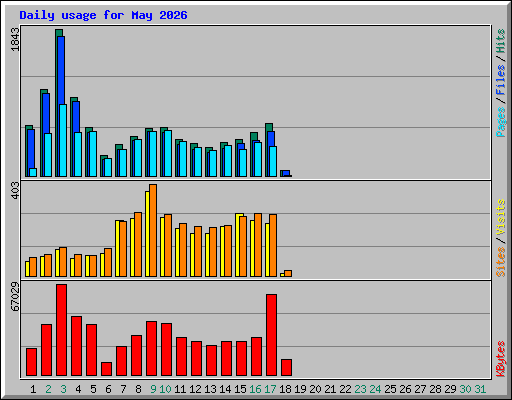Click day label 14 on axis

pyautogui.click(x=225, y=389)
